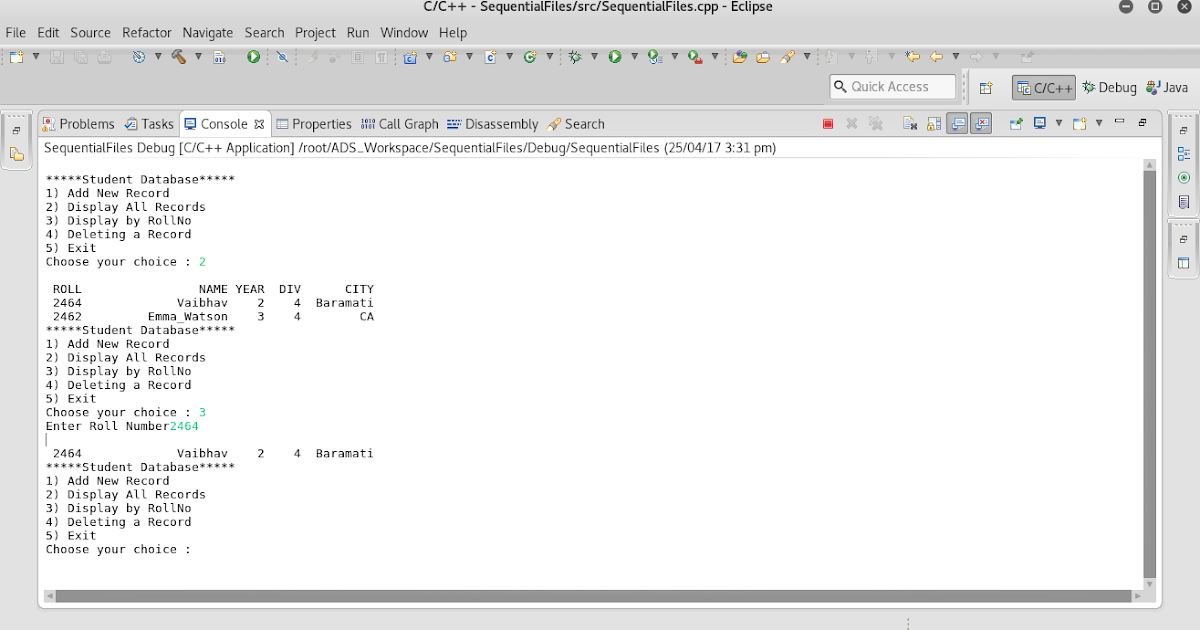Pin the console view
This screenshot has height=630, width=1200.
(1016, 123)
